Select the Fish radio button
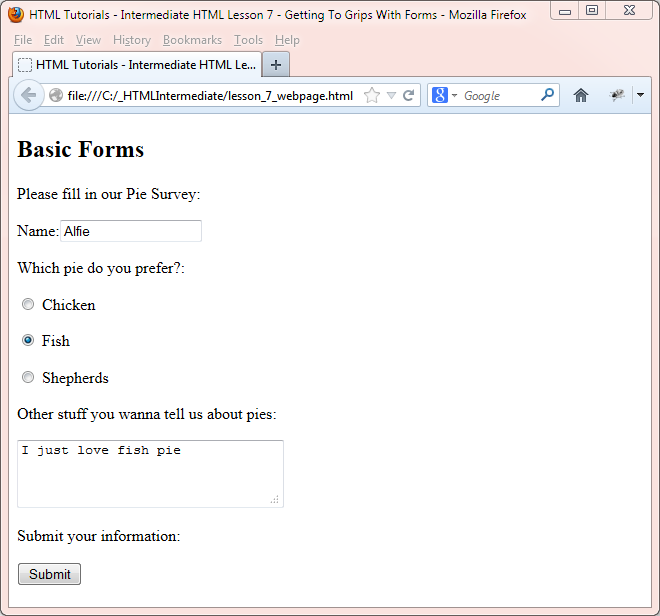The image size is (660, 616). tap(28, 340)
